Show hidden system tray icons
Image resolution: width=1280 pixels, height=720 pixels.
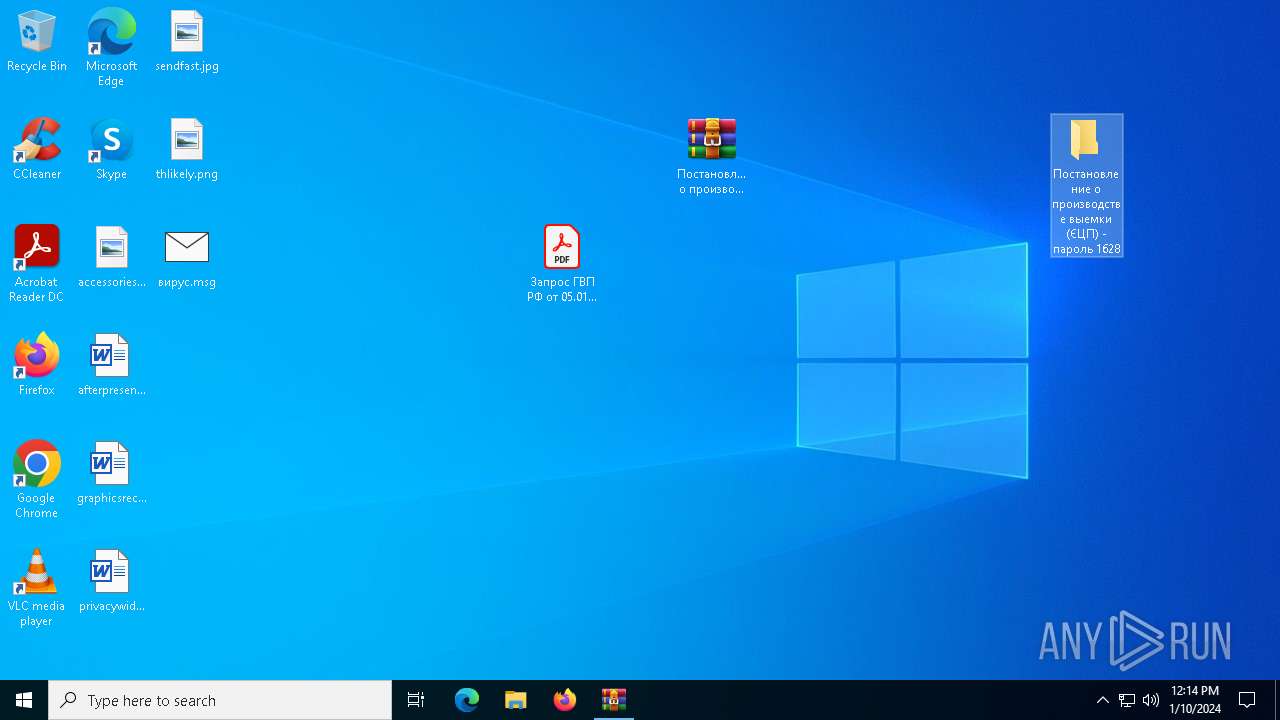(x=1103, y=700)
